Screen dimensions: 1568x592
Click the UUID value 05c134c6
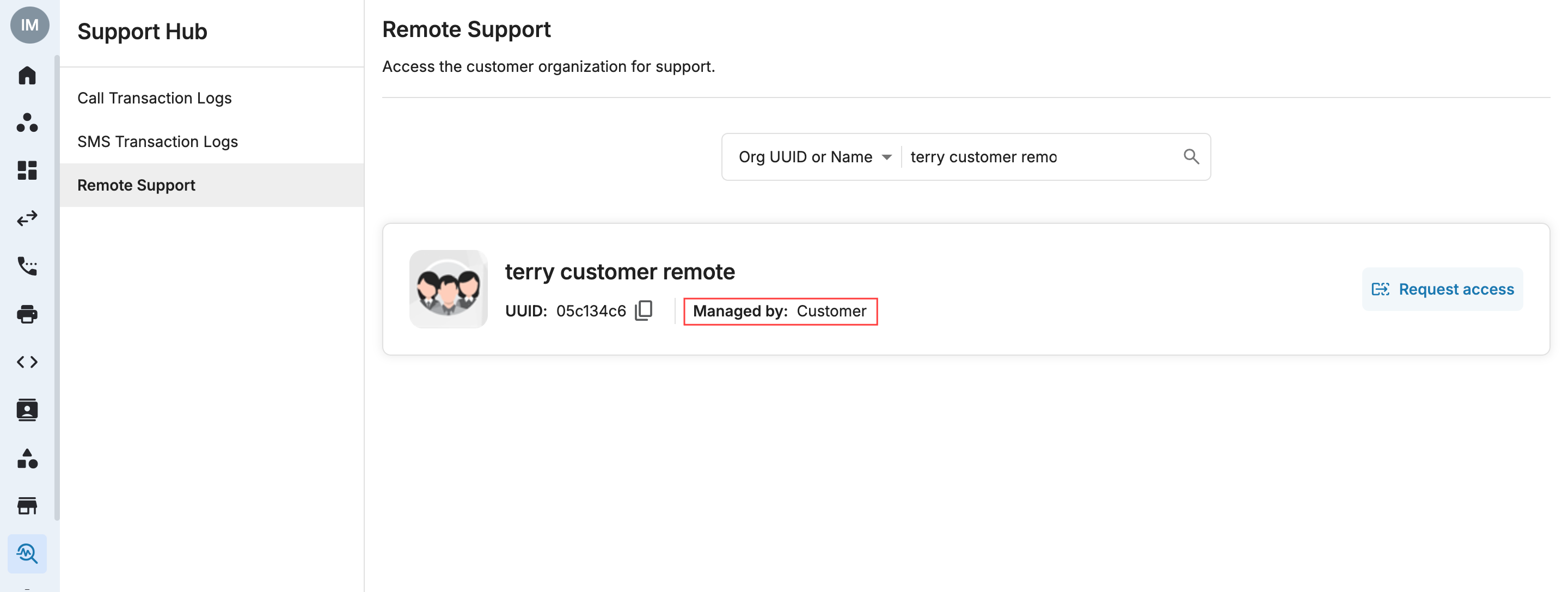pyautogui.click(x=590, y=311)
